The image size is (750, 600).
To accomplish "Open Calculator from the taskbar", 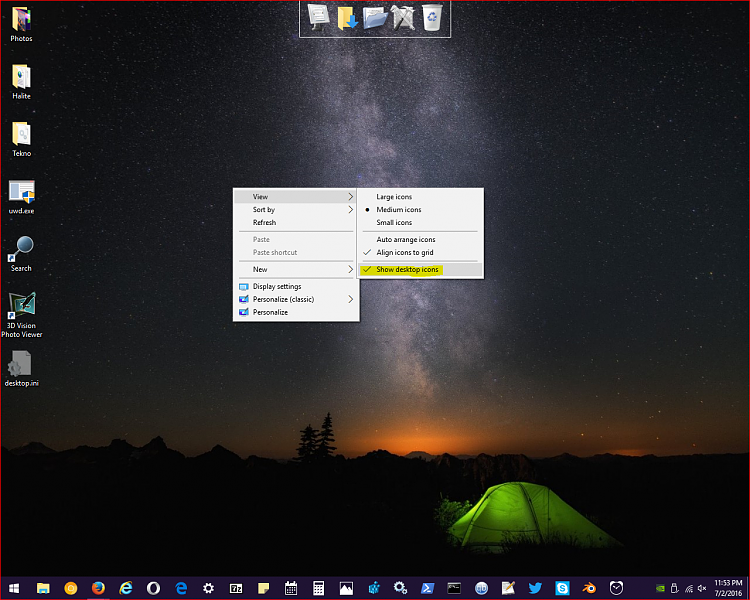I will pyautogui.click(x=319, y=588).
